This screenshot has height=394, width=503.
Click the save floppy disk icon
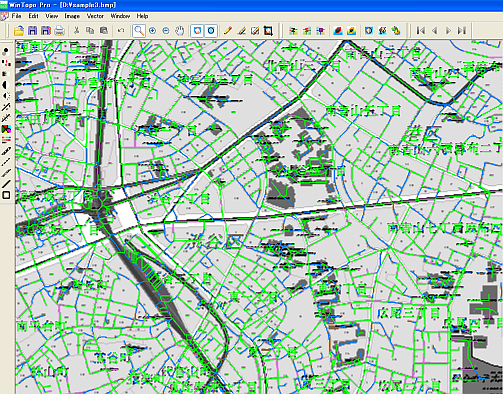pos(32,31)
